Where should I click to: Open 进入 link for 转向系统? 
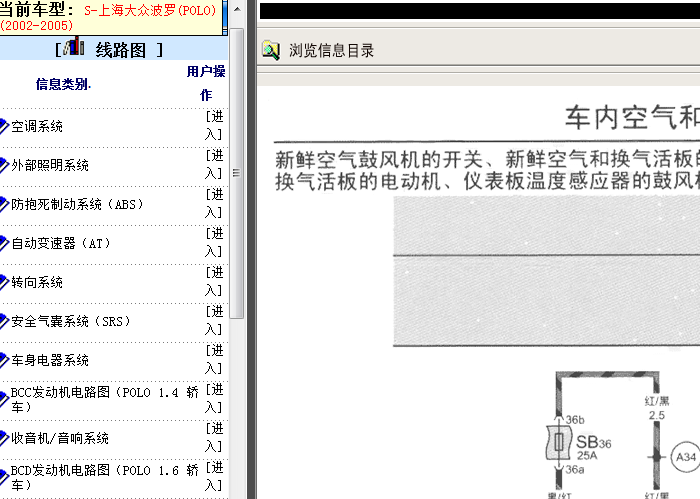click(x=214, y=281)
